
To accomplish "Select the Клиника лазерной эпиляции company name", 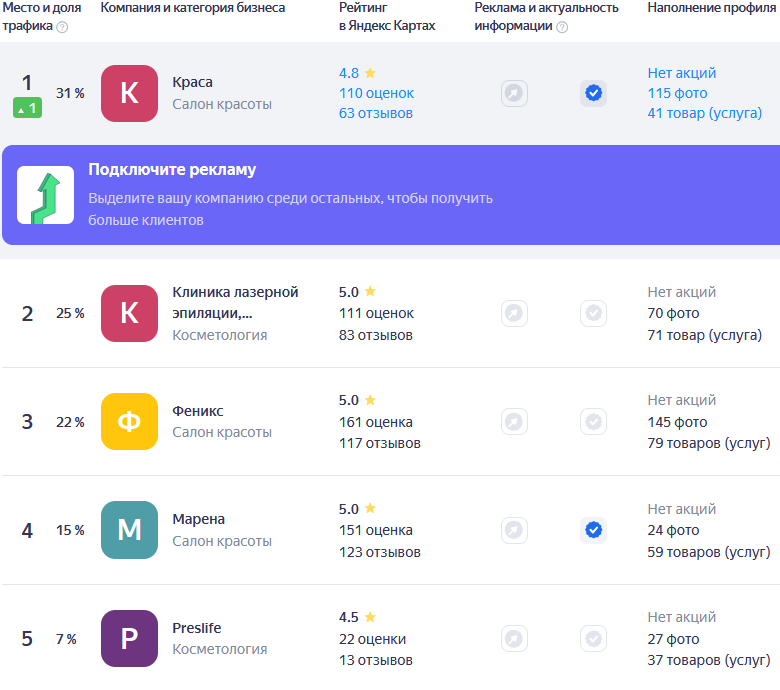I will click(x=235, y=302).
